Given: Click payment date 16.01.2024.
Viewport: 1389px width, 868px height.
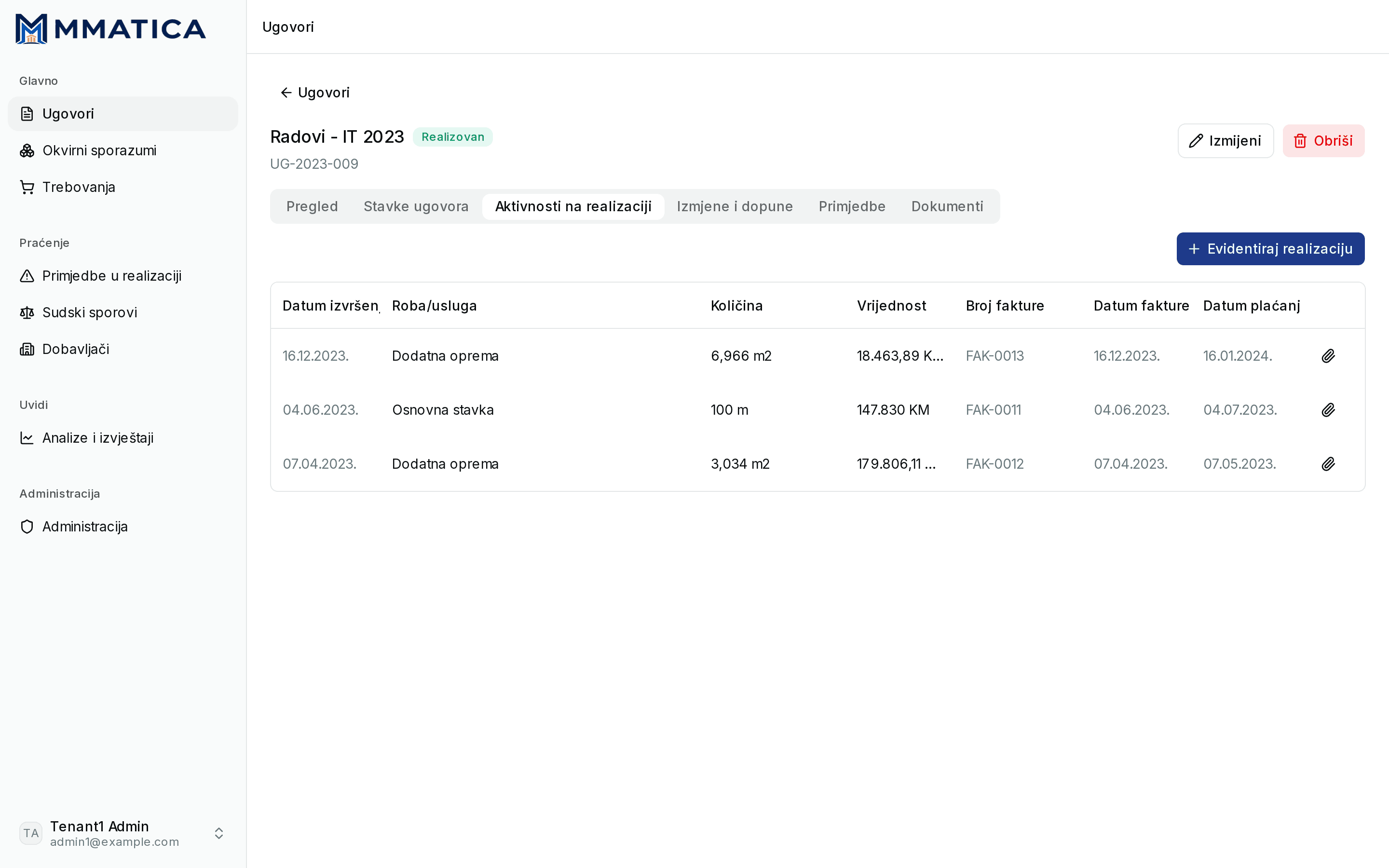Looking at the screenshot, I should [1238, 356].
